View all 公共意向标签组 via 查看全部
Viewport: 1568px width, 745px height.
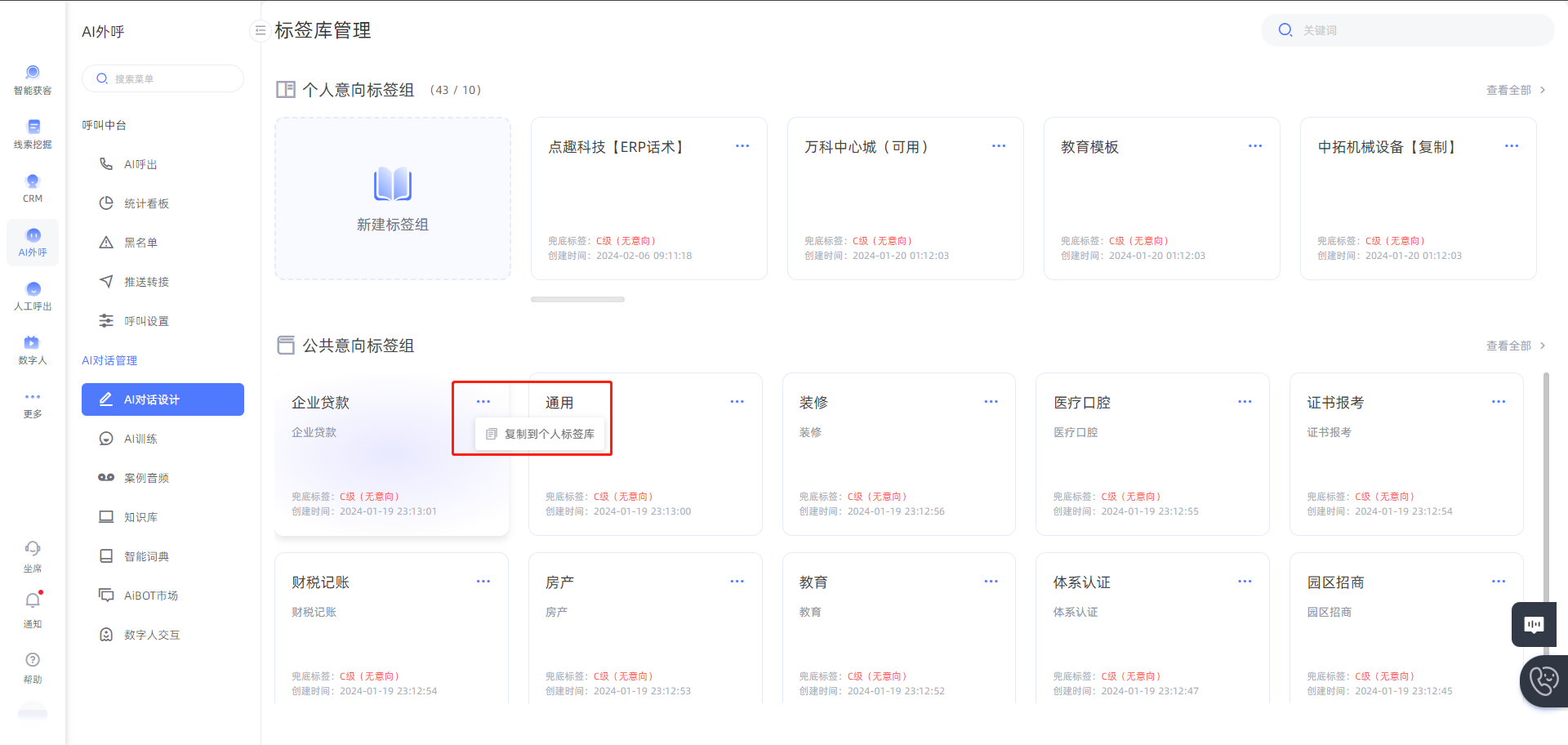[x=1516, y=346]
